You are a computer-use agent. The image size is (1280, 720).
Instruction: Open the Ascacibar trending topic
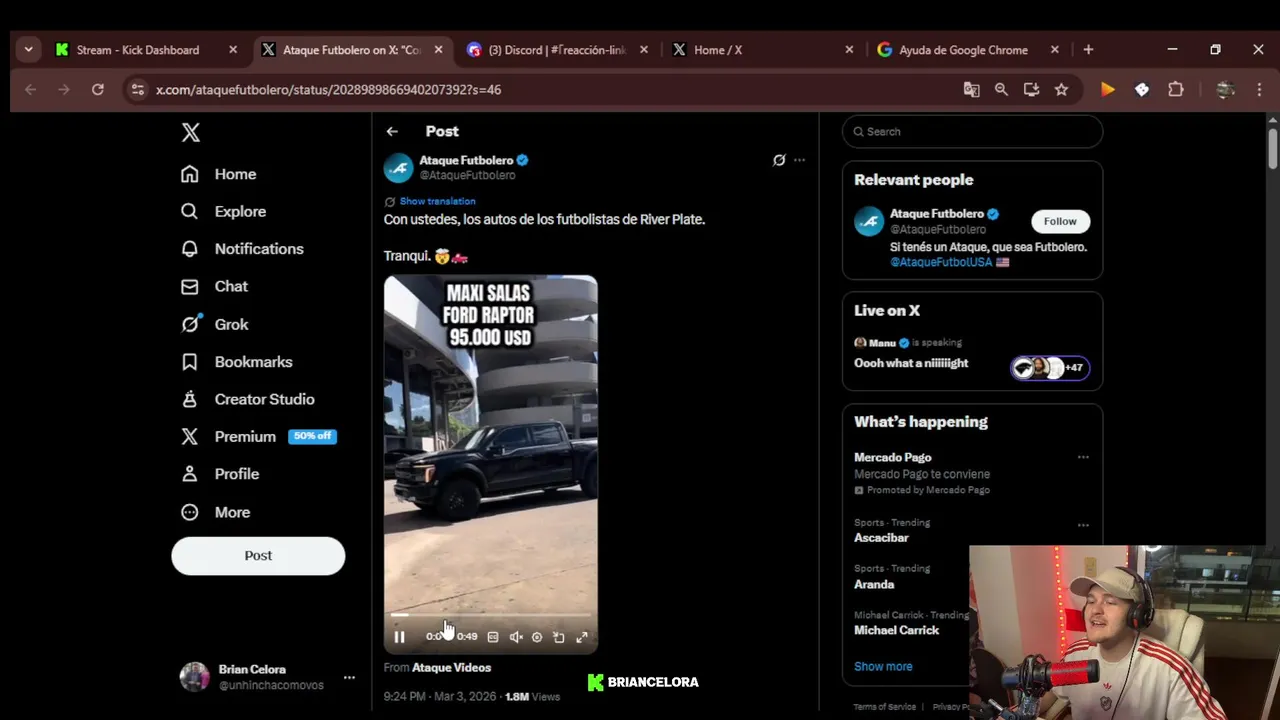click(x=881, y=538)
